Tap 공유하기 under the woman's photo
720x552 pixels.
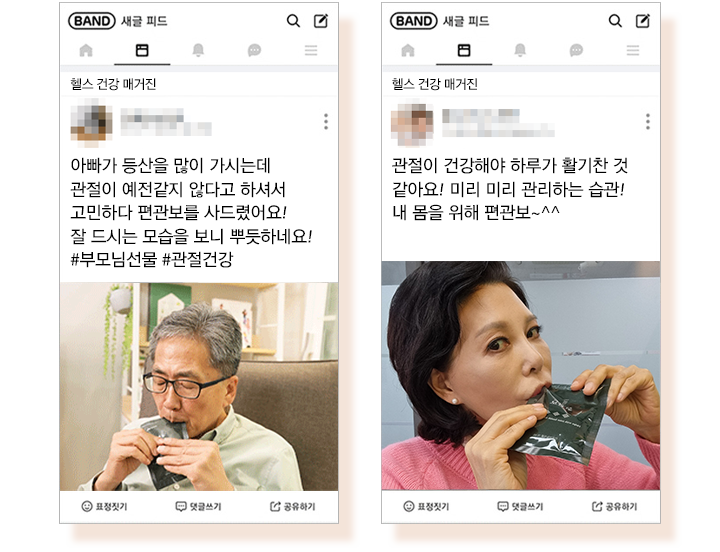(x=614, y=507)
